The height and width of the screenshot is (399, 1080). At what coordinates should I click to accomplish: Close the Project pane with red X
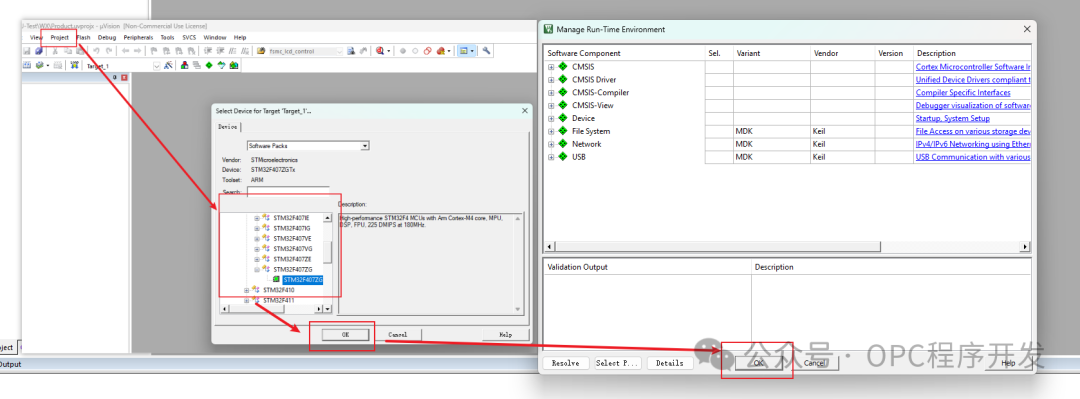[x=125, y=78]
